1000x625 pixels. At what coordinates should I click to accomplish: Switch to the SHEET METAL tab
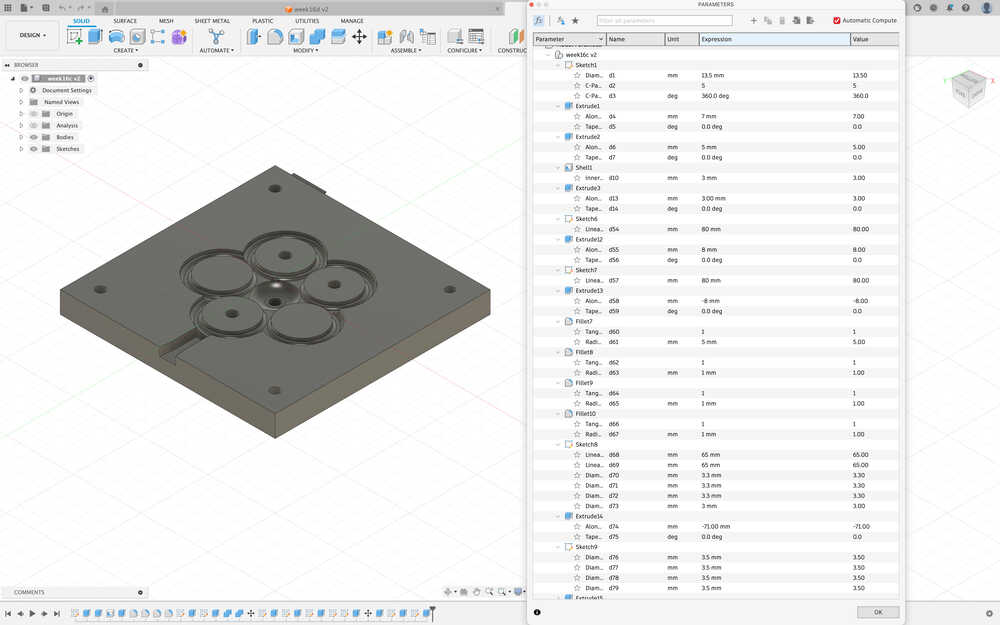coord(212,21)
